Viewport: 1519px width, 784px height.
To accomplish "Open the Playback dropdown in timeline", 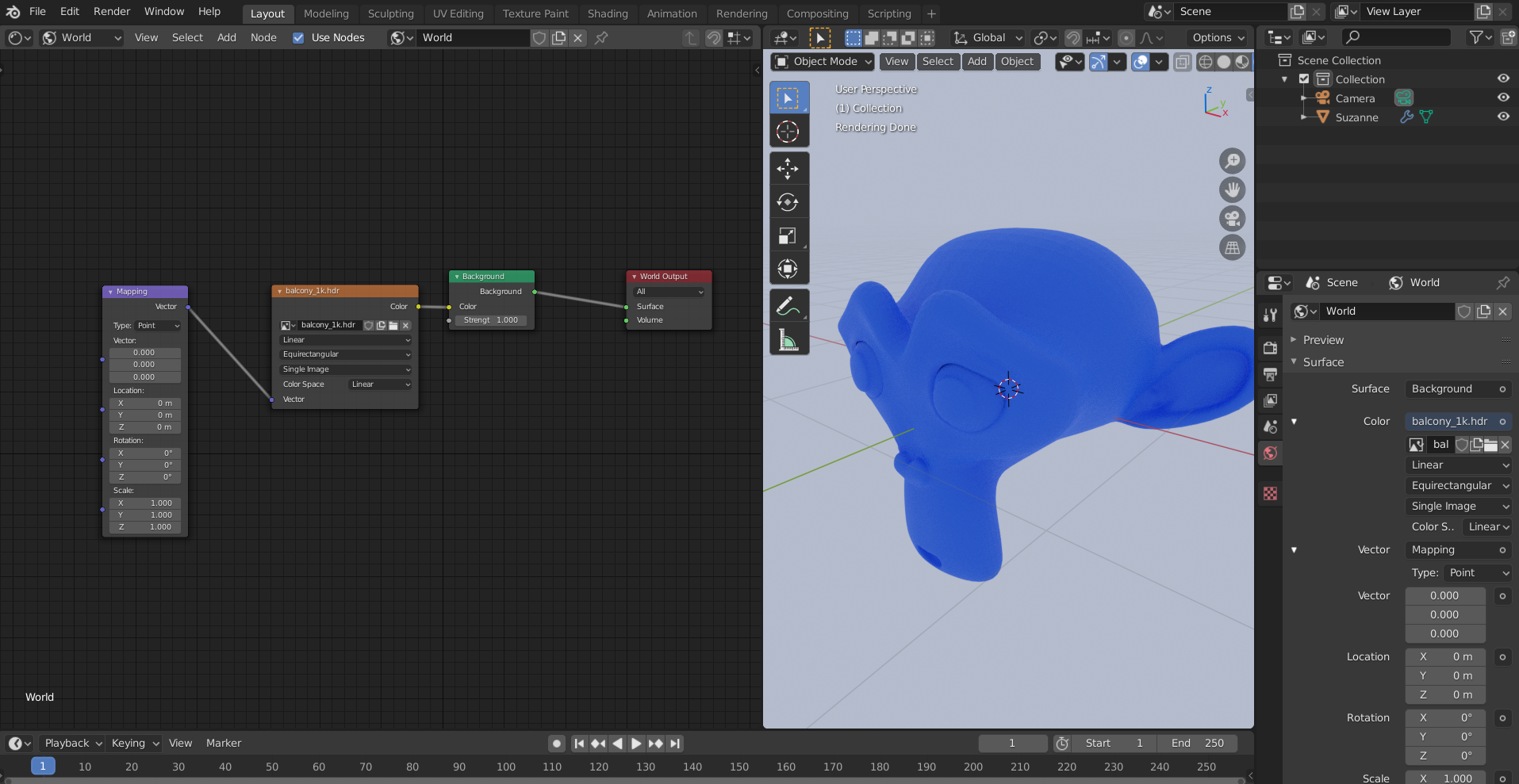I will [72, 744].
